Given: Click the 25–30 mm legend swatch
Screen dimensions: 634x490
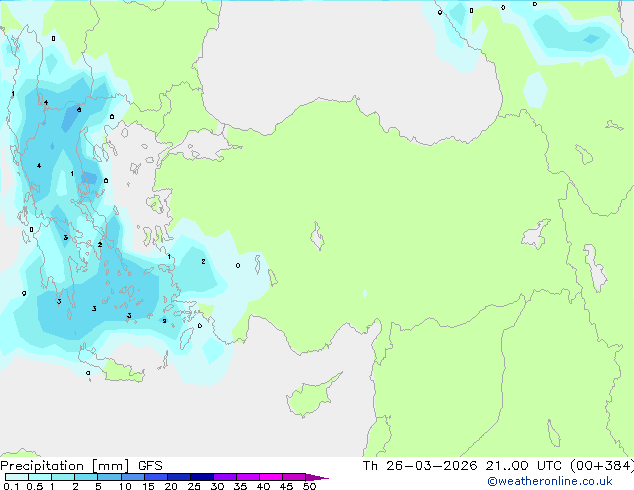Looking at the screenshot, I should coord(201,477).
